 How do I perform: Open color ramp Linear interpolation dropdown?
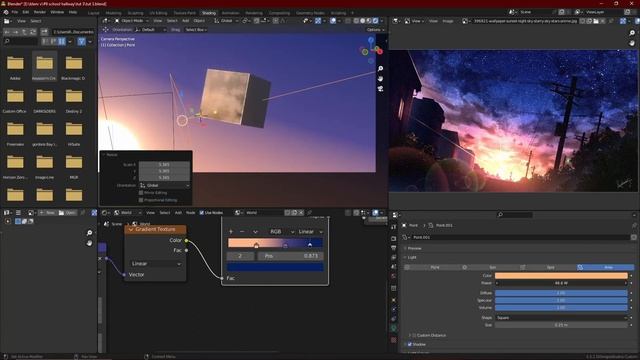pyautogui.click(x=310, y=231)
